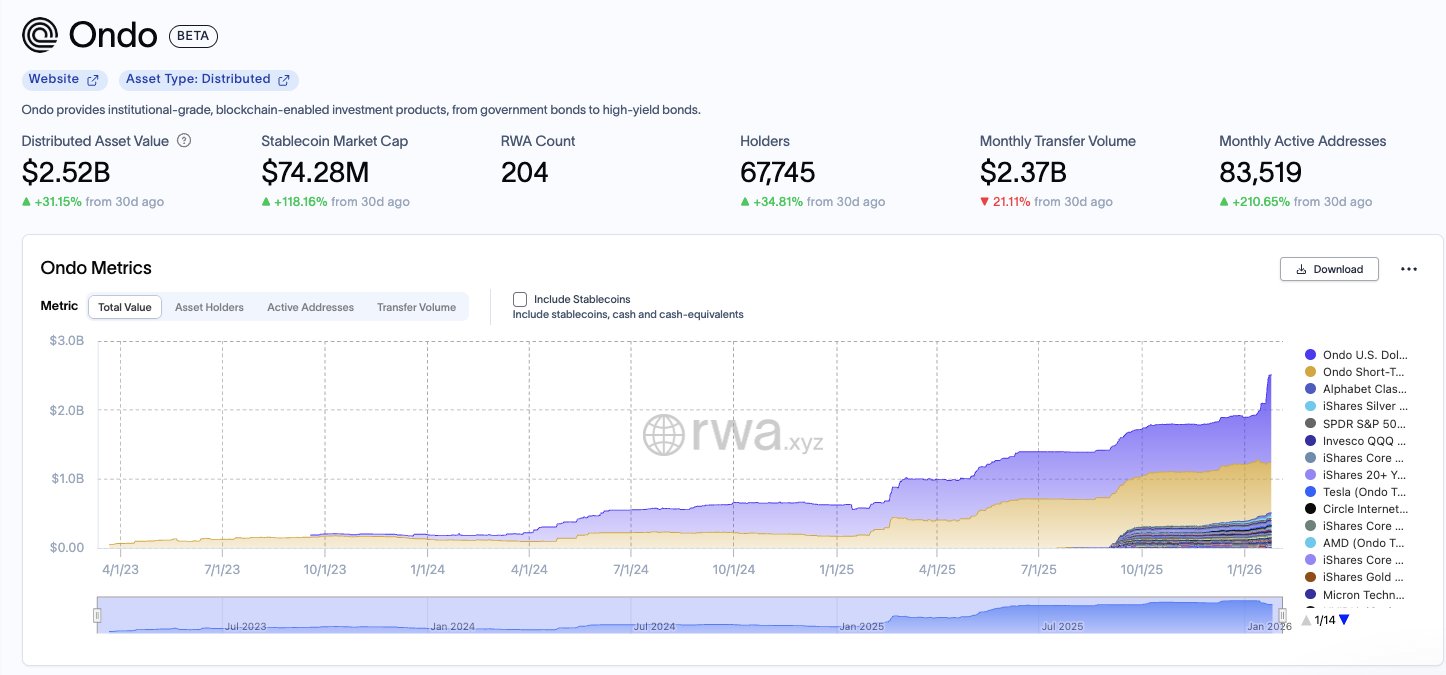Screen dimensions: 1446x675
Task: Click the left handle of the date range slider
Action: click(x=97, y=615)
